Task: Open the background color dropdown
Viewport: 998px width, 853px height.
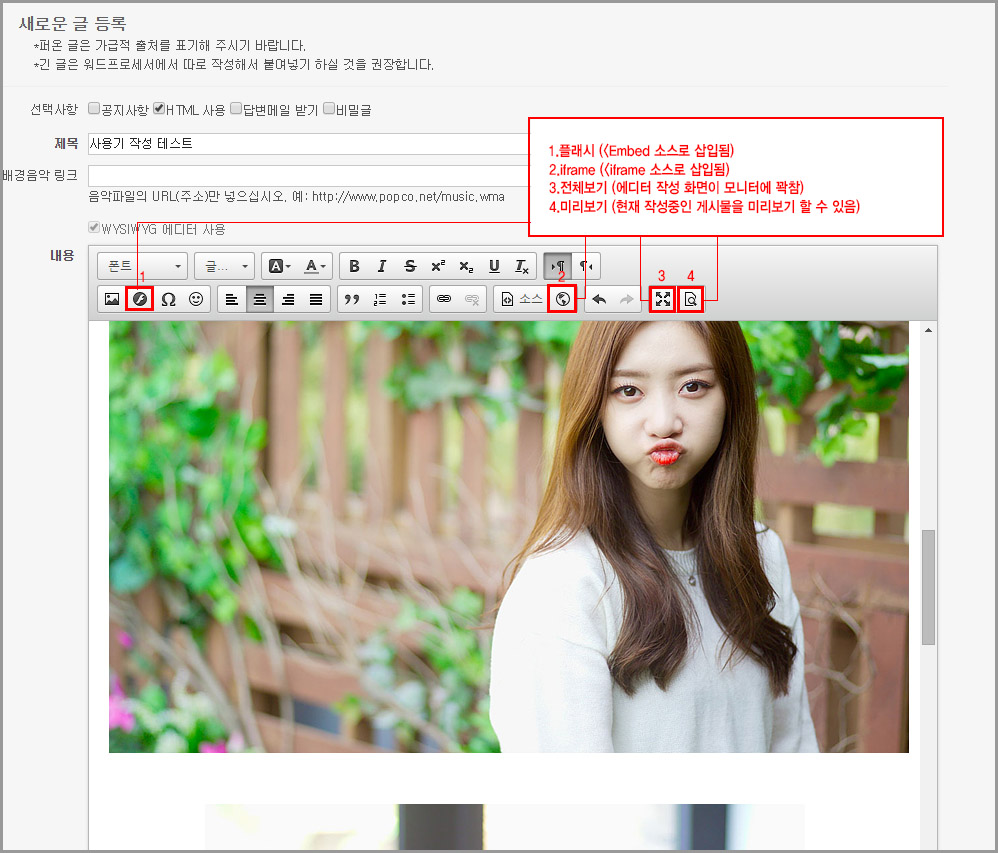Action: [x=277, y=266]
